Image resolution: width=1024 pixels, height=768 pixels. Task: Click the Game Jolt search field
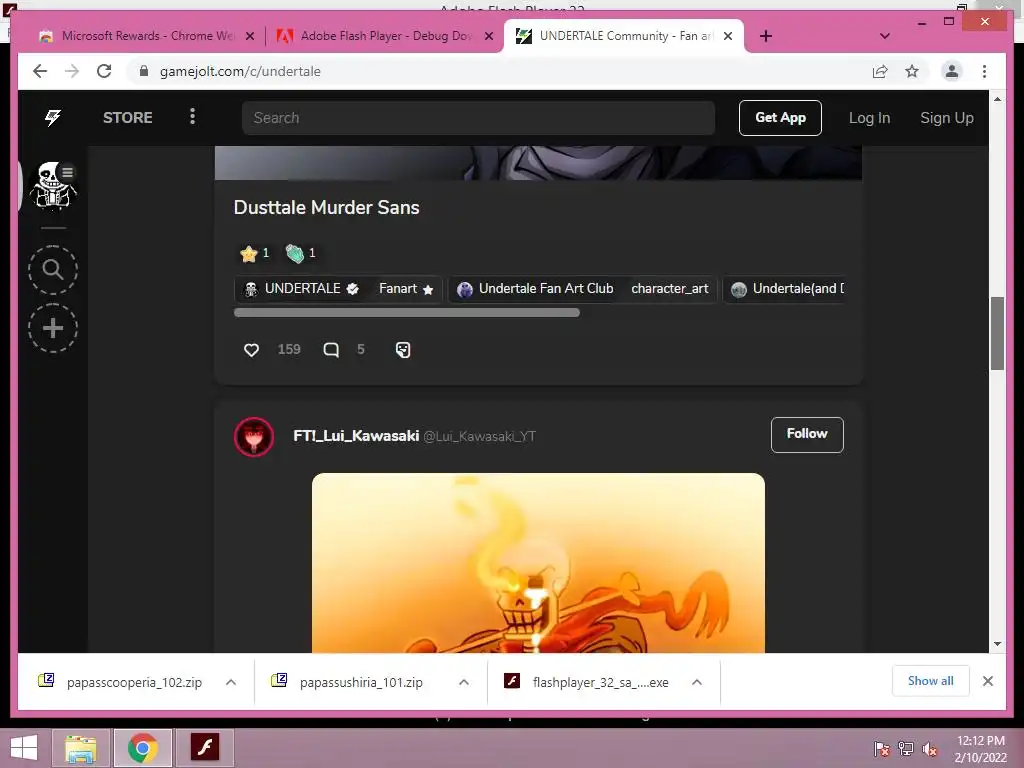(478, 118)
